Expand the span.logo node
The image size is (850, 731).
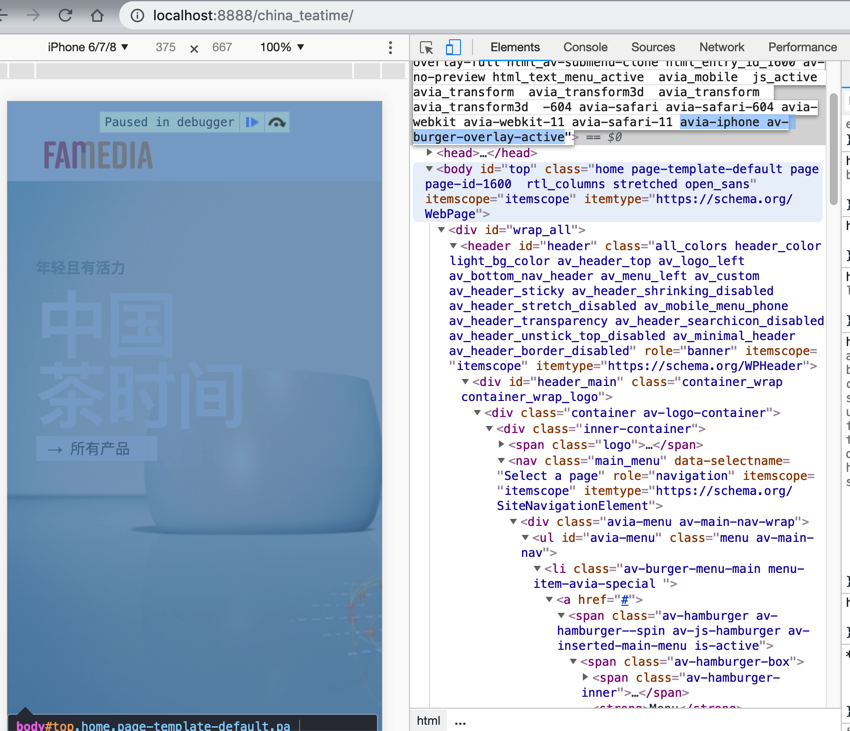tap(501, 444)
